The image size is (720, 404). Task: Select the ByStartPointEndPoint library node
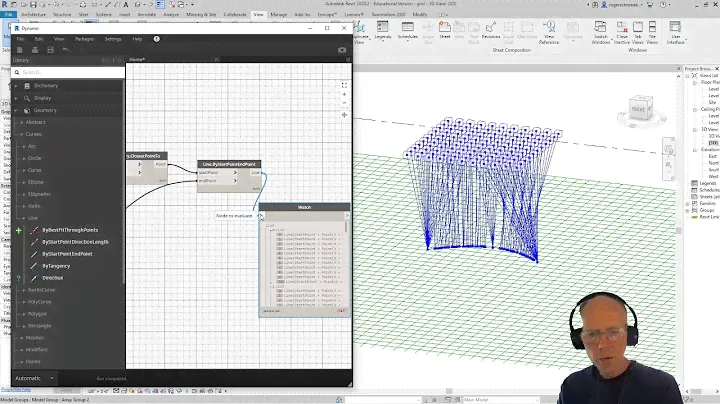tap(67, 254)
